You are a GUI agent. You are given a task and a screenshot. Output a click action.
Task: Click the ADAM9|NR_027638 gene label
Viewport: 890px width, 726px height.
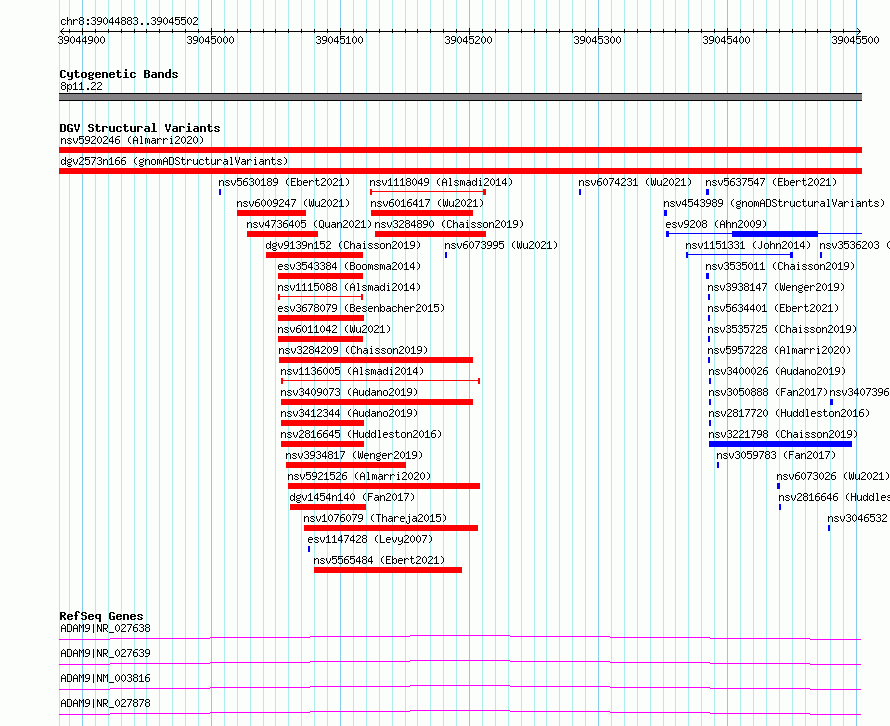[106, 628]
